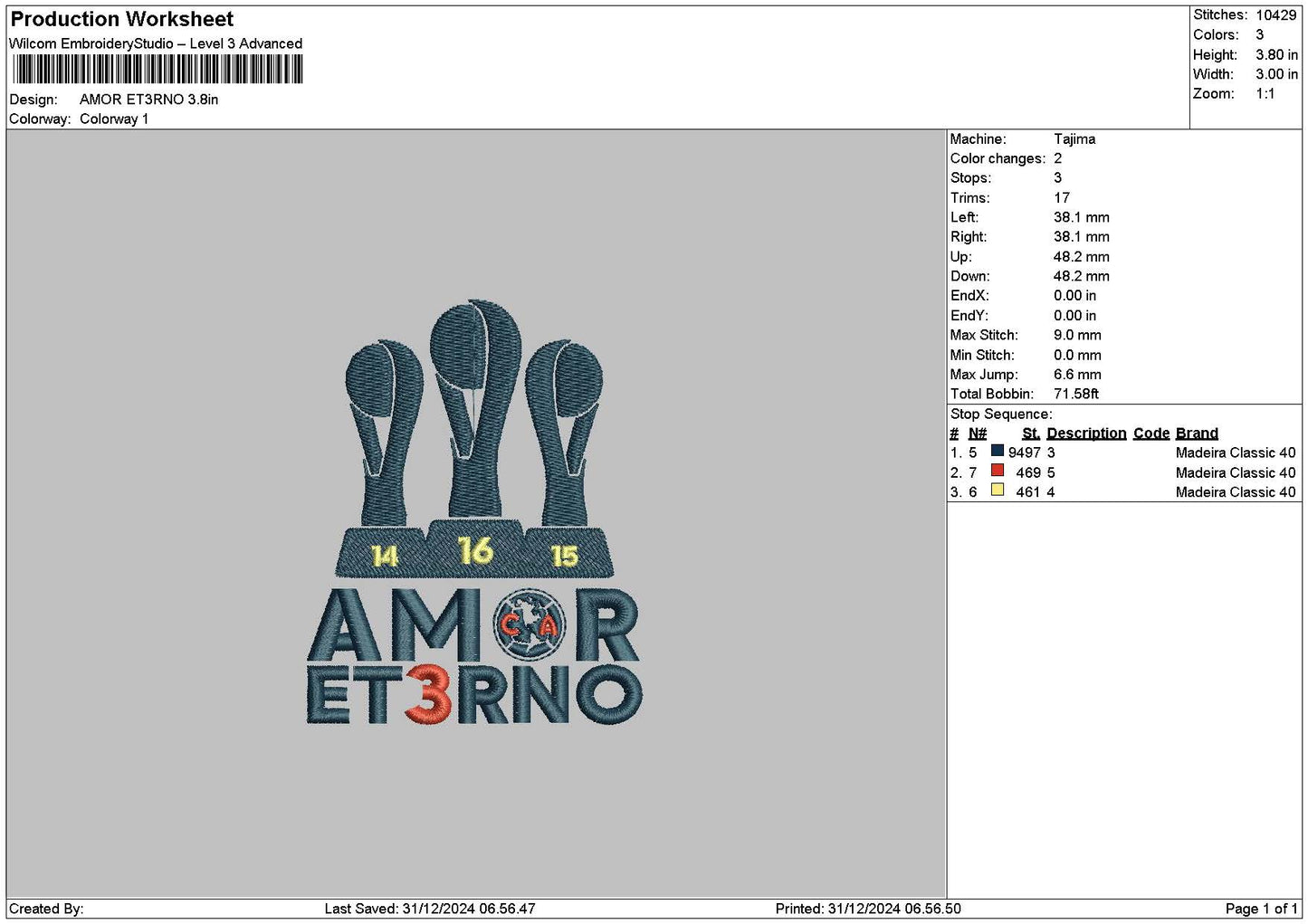The height and width of the screenshot is (924, 1308).
Task: Click the Machine value 'Tajima'
Action: tap(1074, 139)
